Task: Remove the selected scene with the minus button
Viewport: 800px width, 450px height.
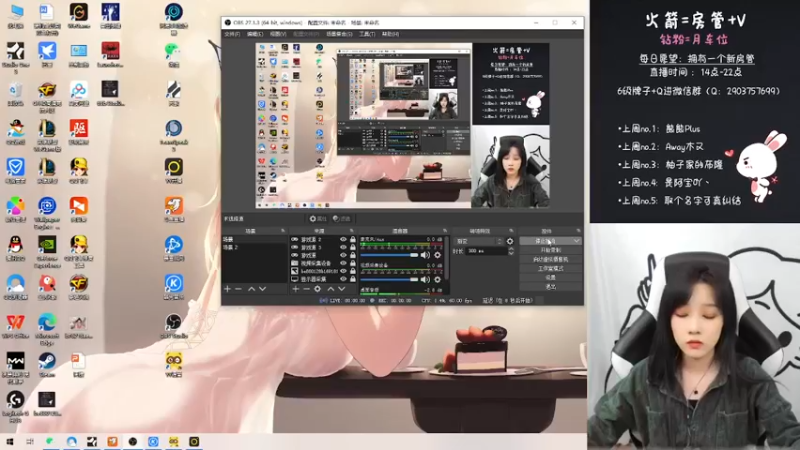Action: point(238,289)
